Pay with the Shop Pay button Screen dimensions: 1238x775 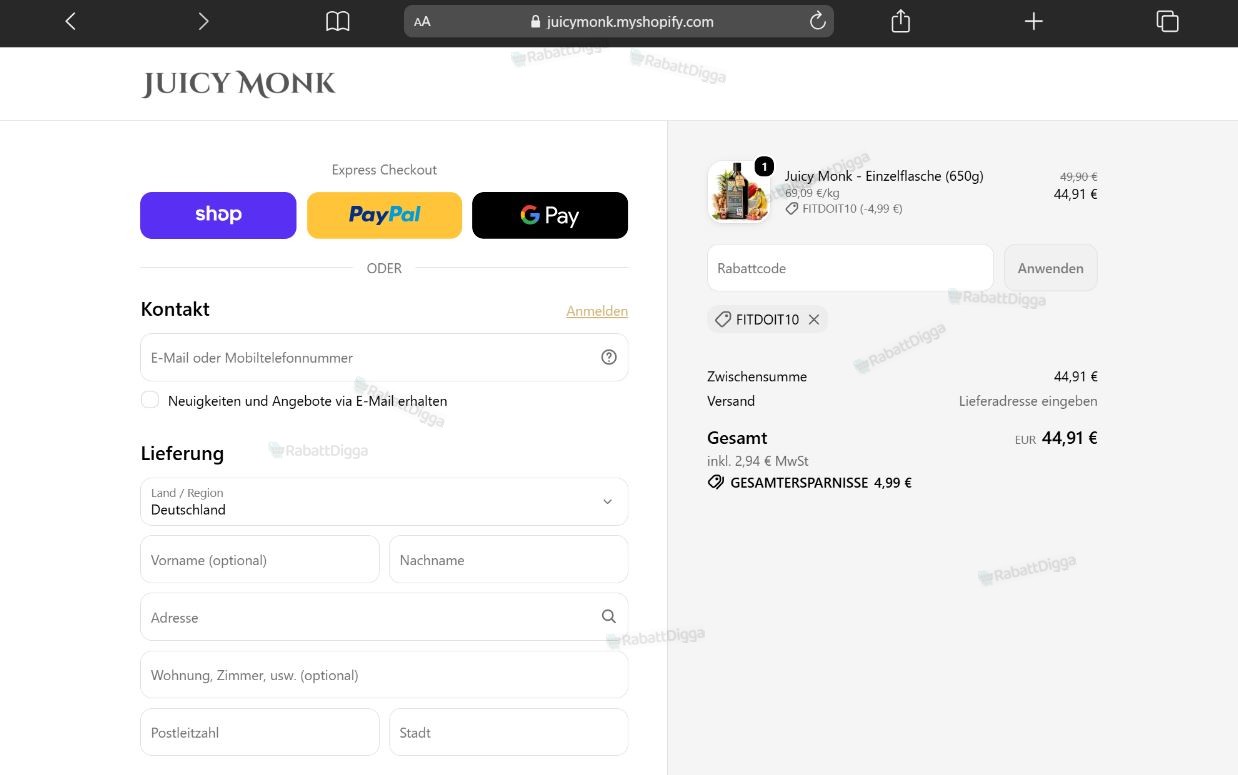(x=218, y=215)
